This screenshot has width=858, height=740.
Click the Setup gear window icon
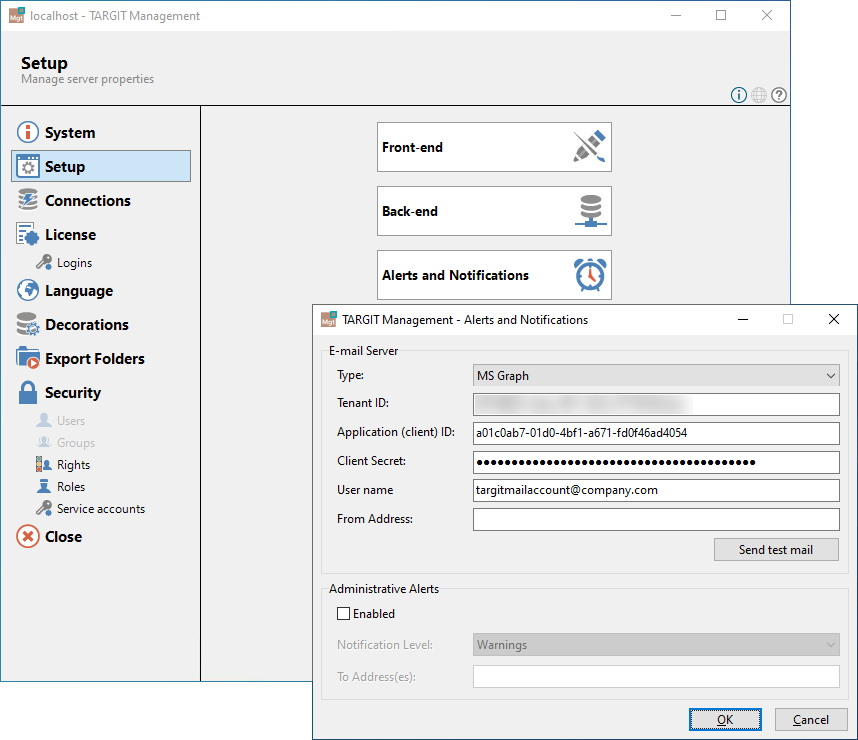coord(27,166)
